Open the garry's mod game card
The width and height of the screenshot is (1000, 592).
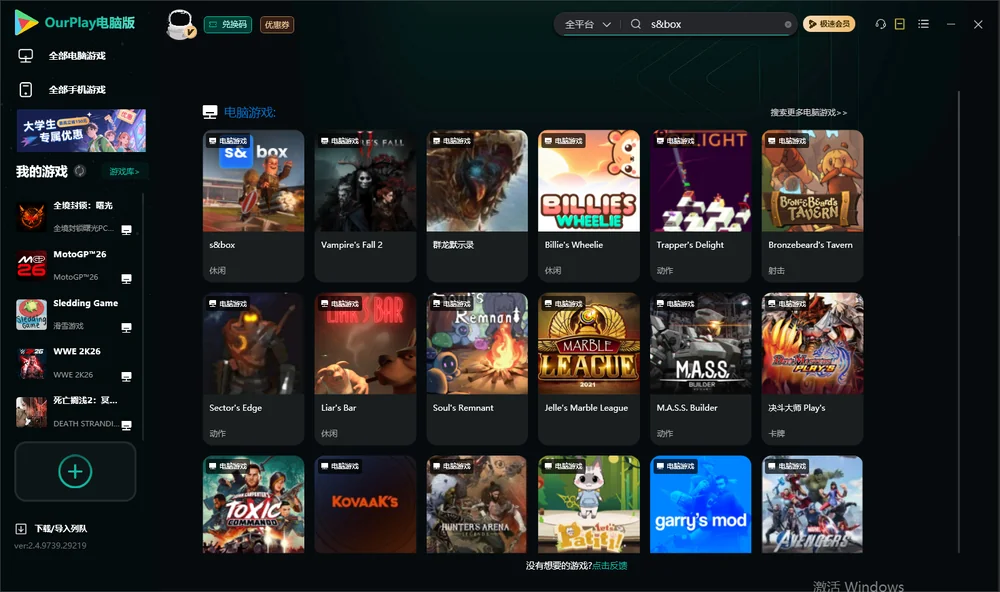[x=700, y=504]
